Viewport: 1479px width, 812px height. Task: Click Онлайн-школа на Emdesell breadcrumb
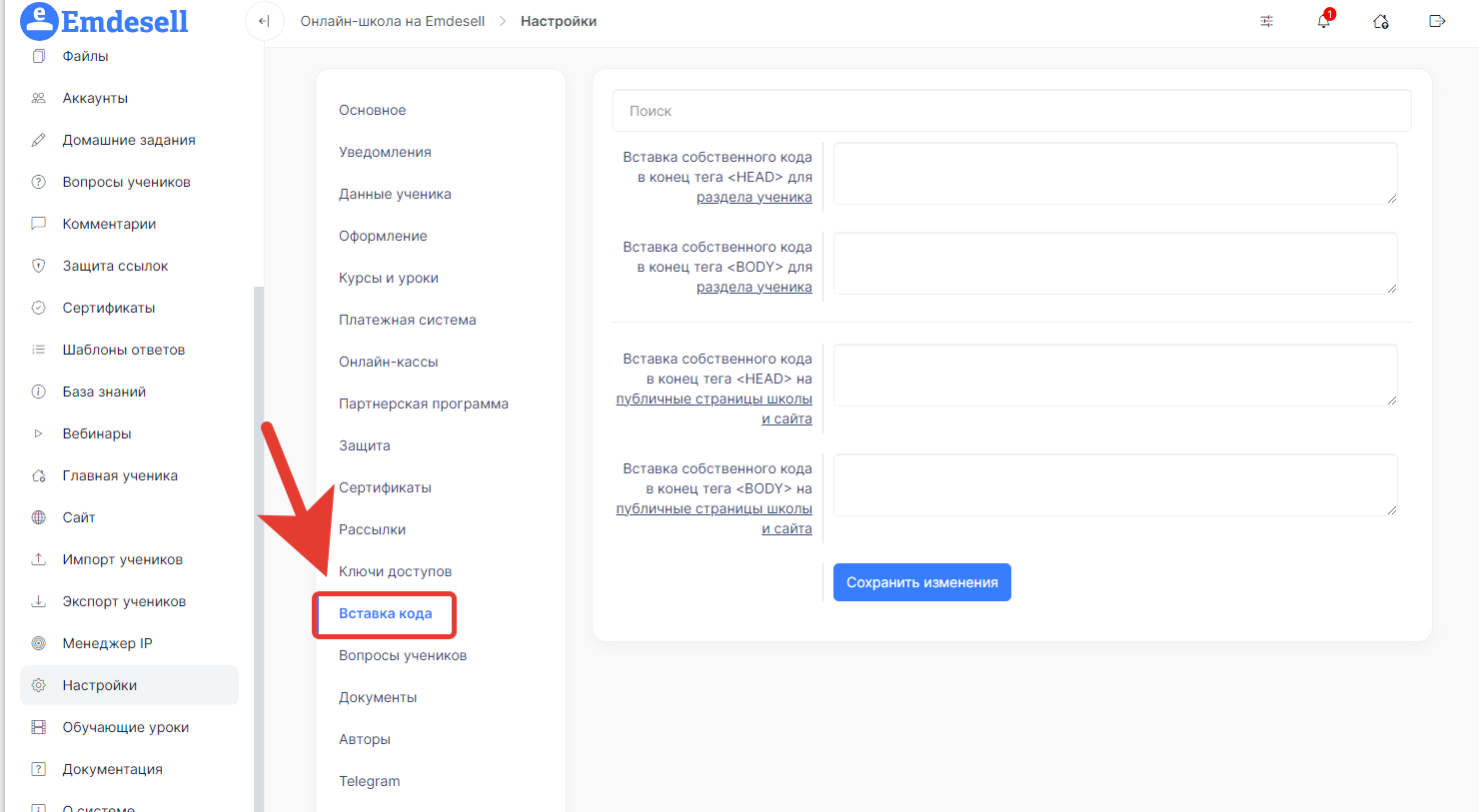click(392, 21)
